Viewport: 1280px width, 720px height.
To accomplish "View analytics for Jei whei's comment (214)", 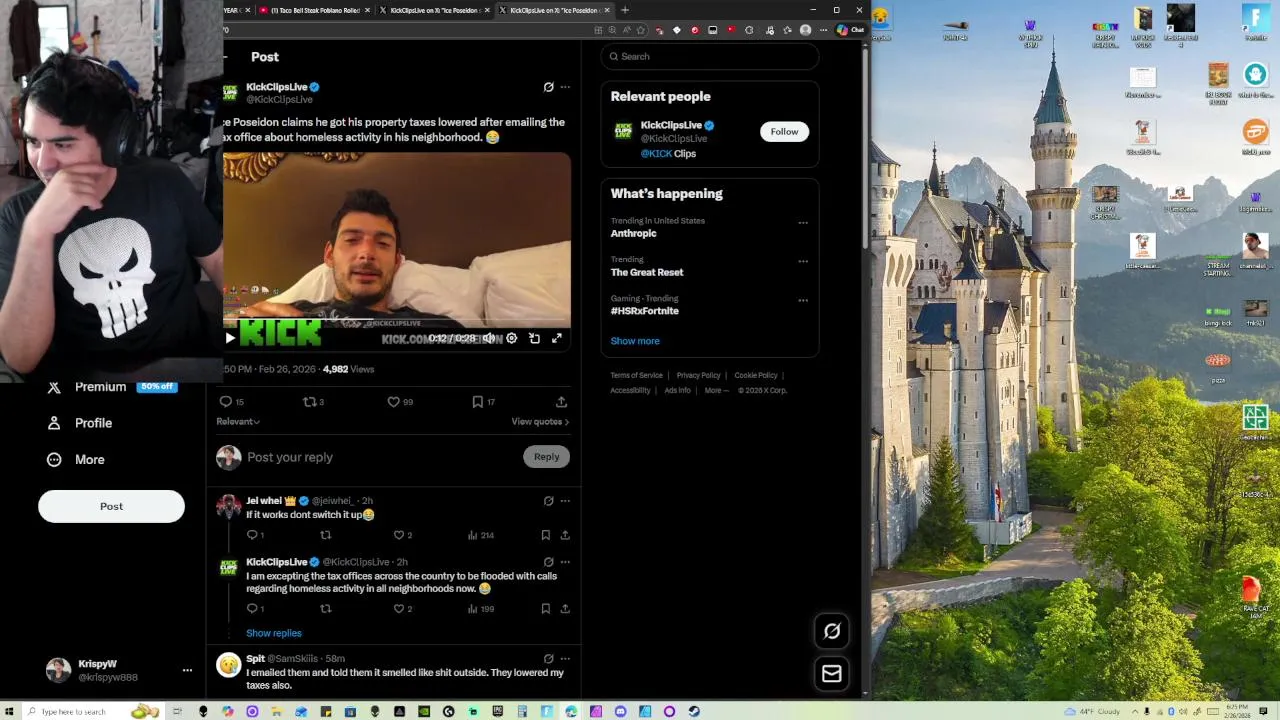I will 481,535.
